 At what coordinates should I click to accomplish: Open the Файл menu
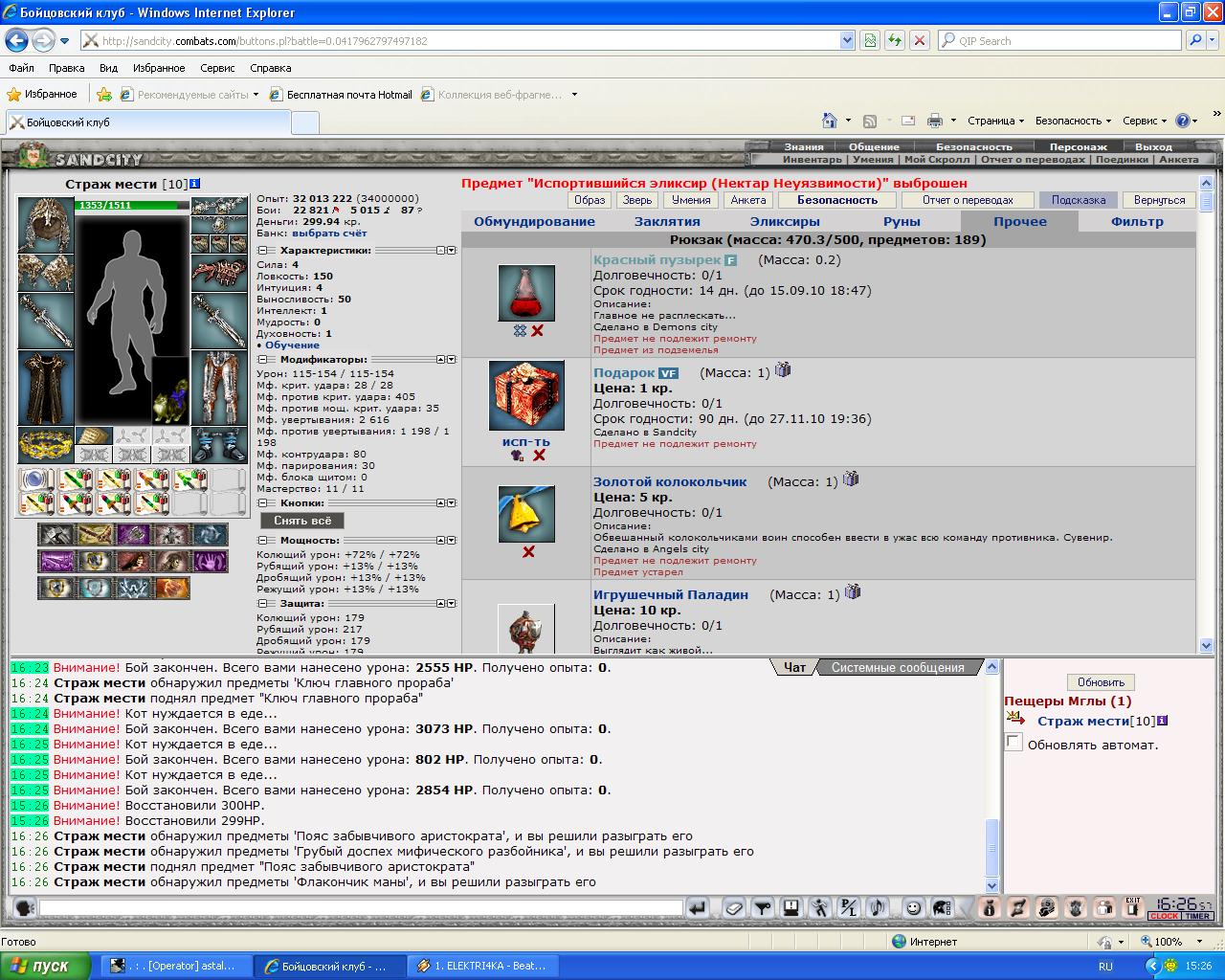coord(21,68)
